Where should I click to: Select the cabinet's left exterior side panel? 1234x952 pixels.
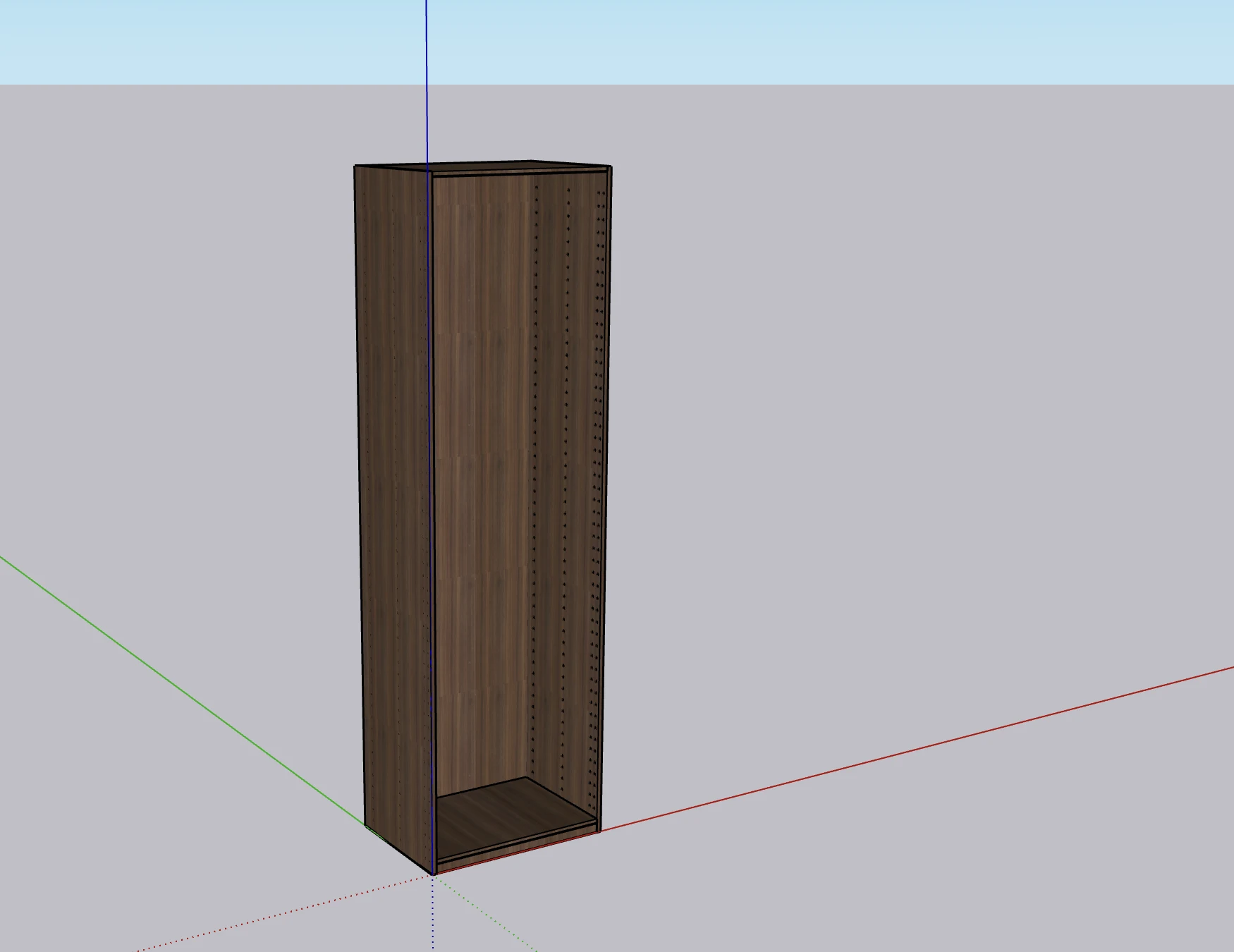tap(393, 508)
